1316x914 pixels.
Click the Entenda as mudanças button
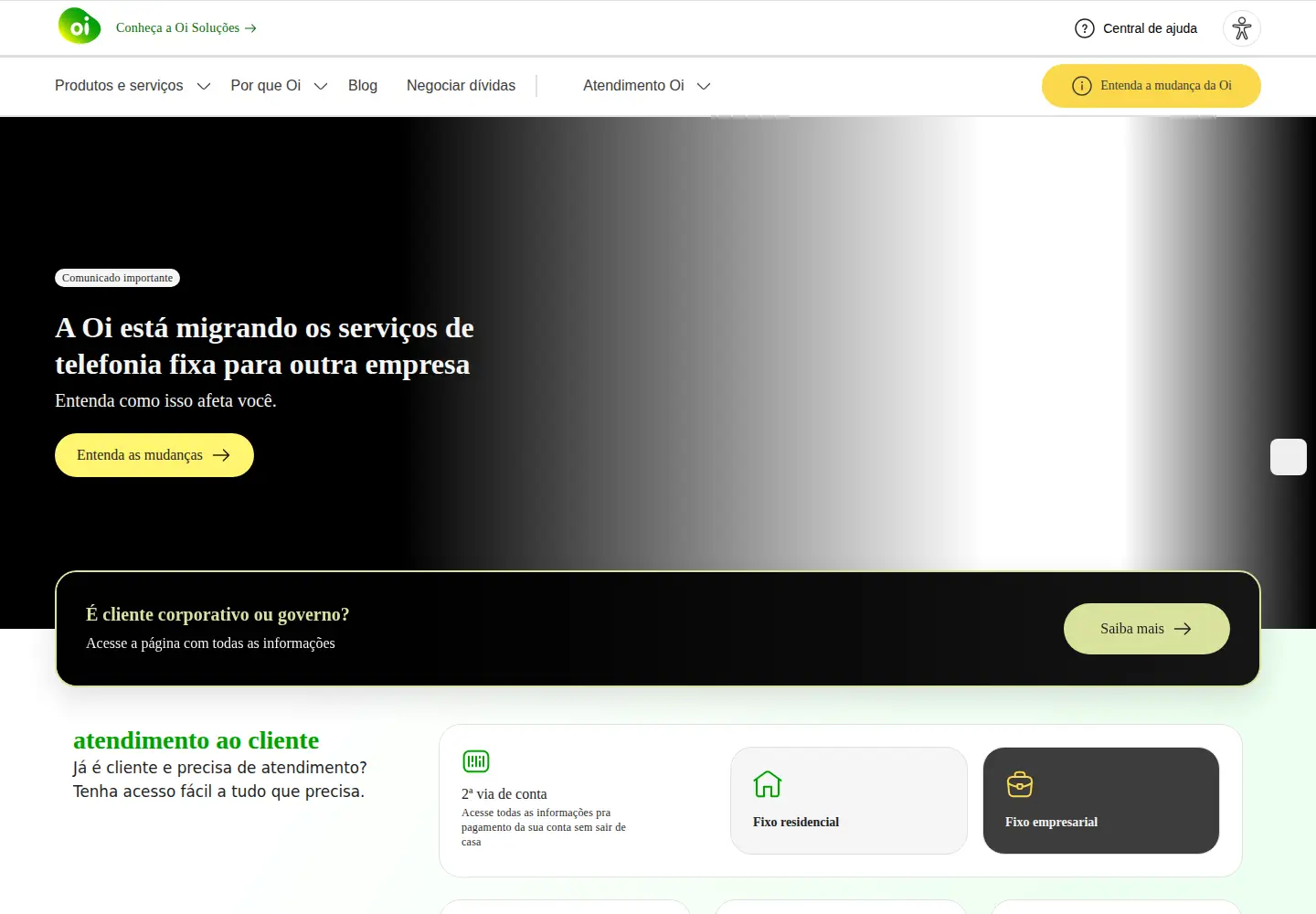pos(154,455)
